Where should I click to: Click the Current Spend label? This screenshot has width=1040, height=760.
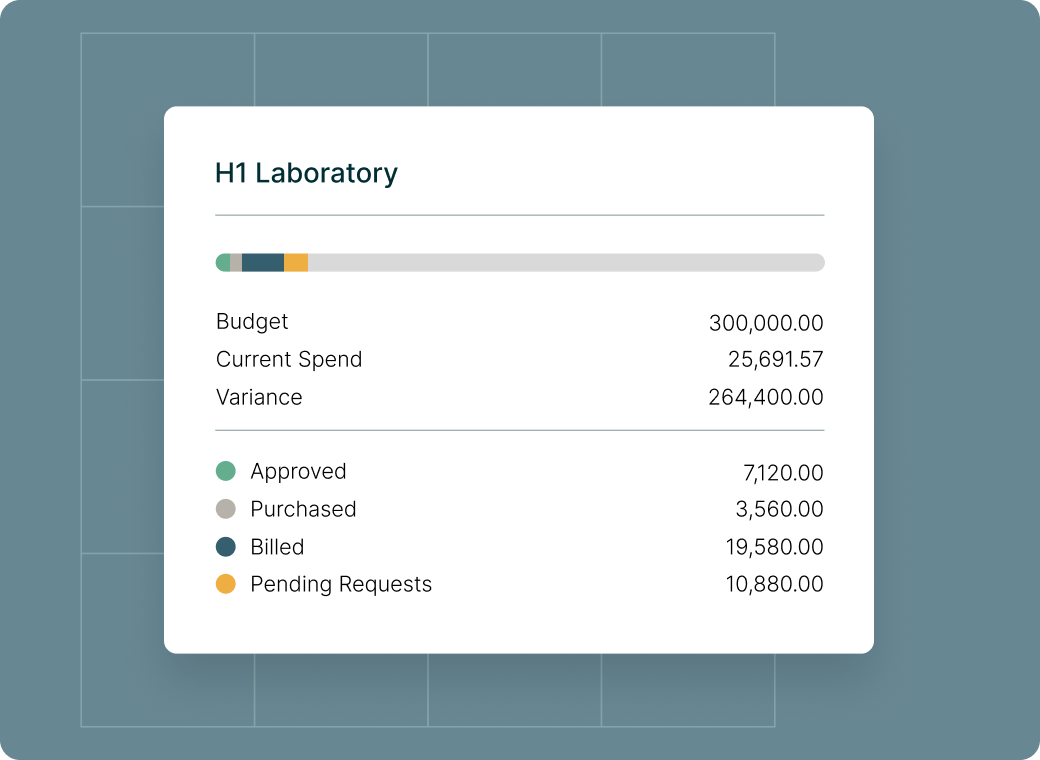click(289, 359)
